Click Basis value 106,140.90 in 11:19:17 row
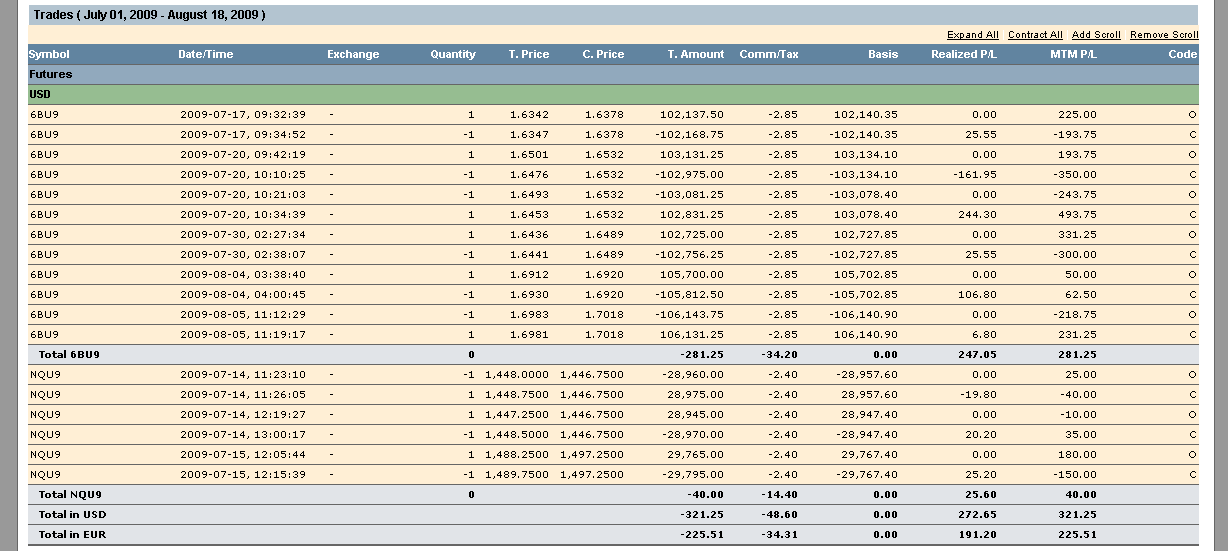Screen dimensions: 1228x551 866,334
